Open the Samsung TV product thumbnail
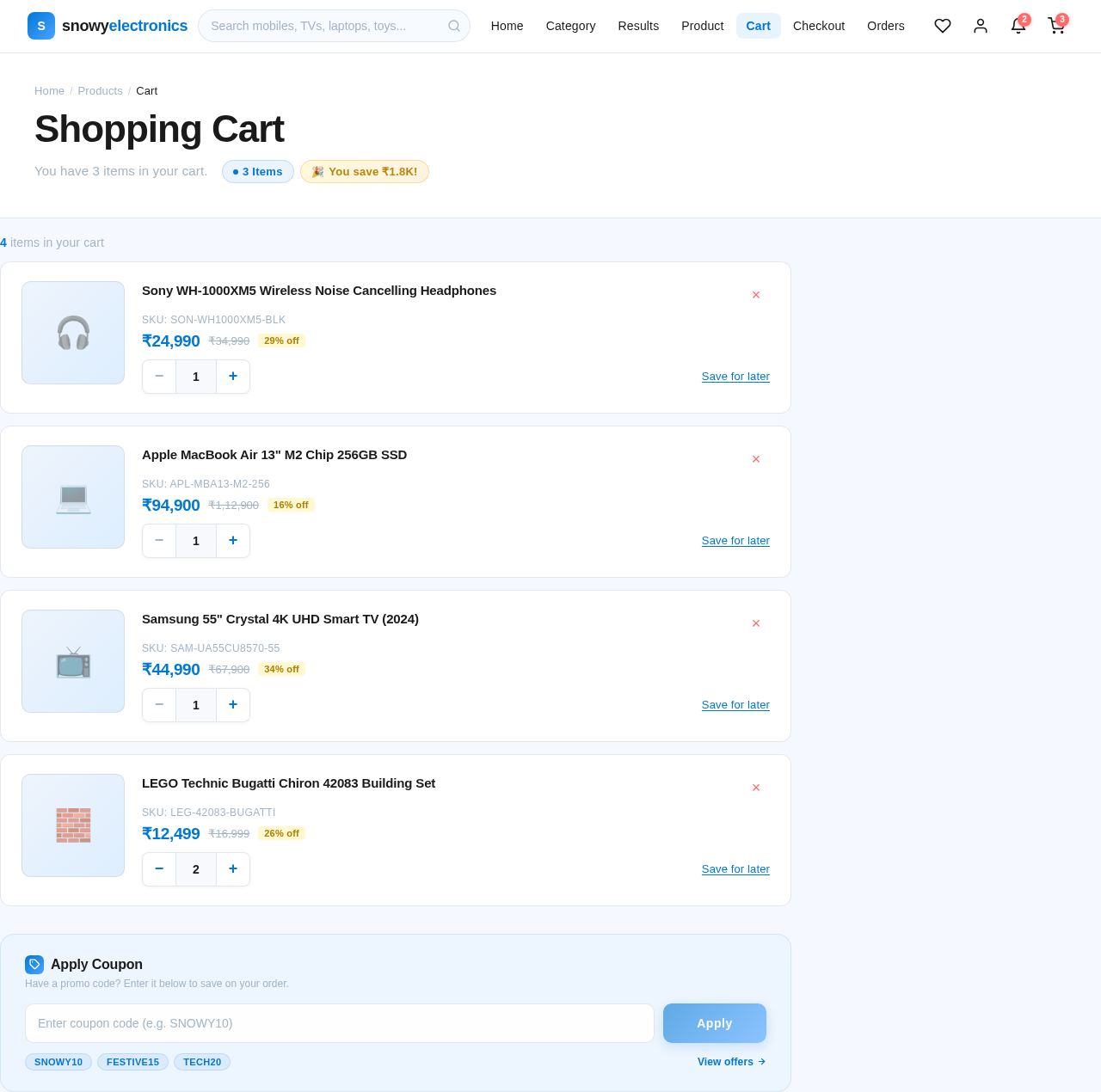The height and width of the screenshot is (1092, 1101). 73,661
